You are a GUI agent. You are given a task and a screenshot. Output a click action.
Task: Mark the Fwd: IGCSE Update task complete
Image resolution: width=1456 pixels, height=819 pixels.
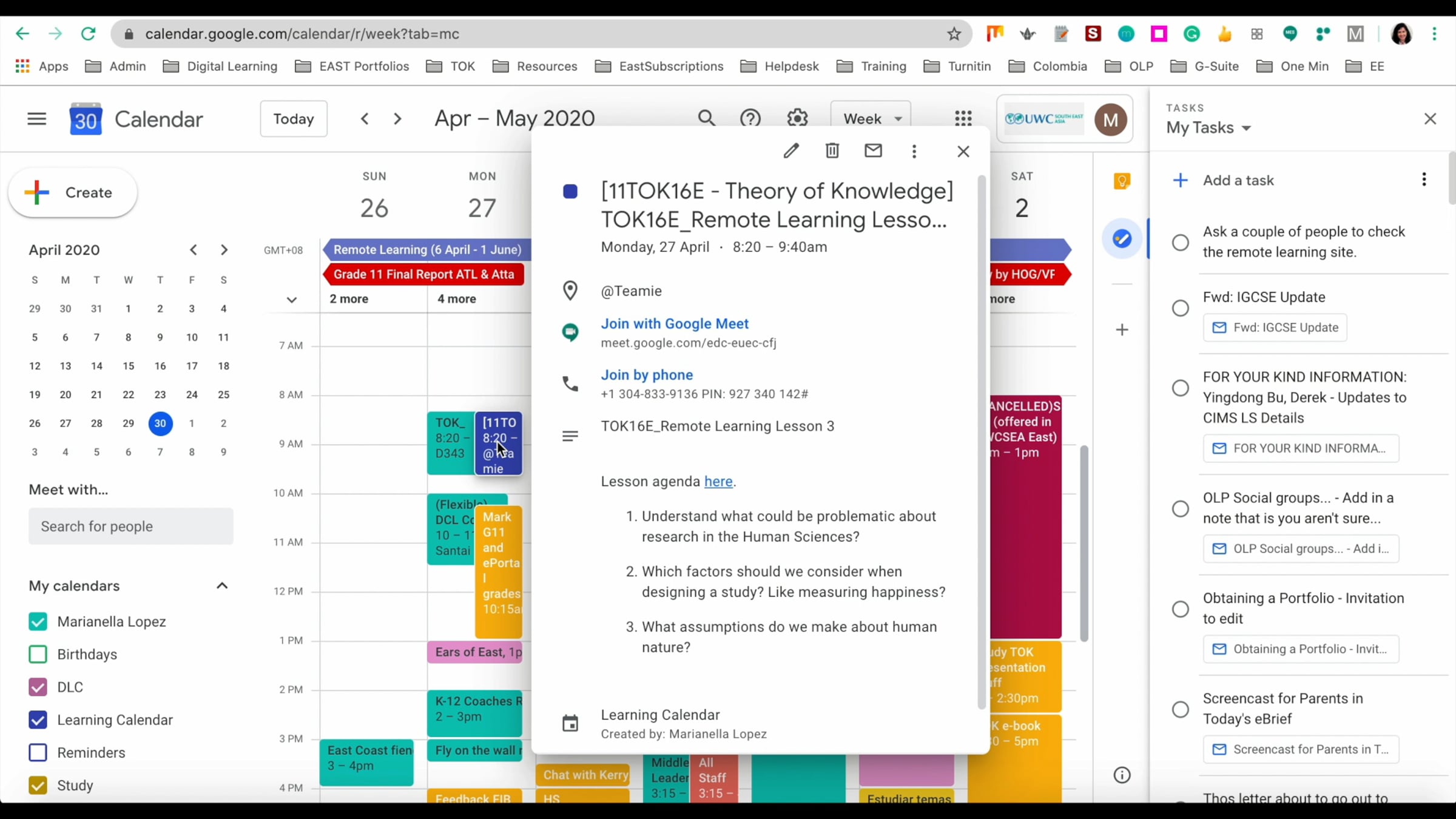pos(1180,308)
